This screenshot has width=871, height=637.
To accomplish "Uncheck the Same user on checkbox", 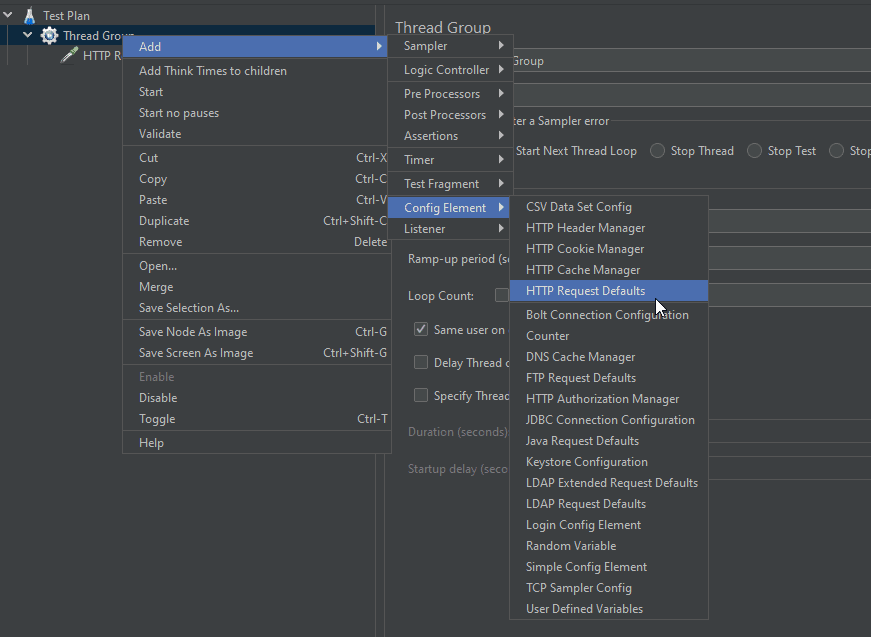I will click(x=421, y=329).
